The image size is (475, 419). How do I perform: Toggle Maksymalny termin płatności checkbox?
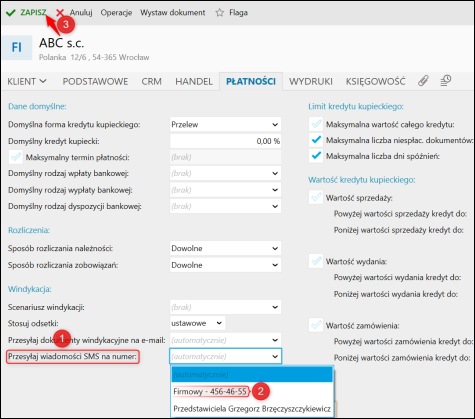click(16, 157)
